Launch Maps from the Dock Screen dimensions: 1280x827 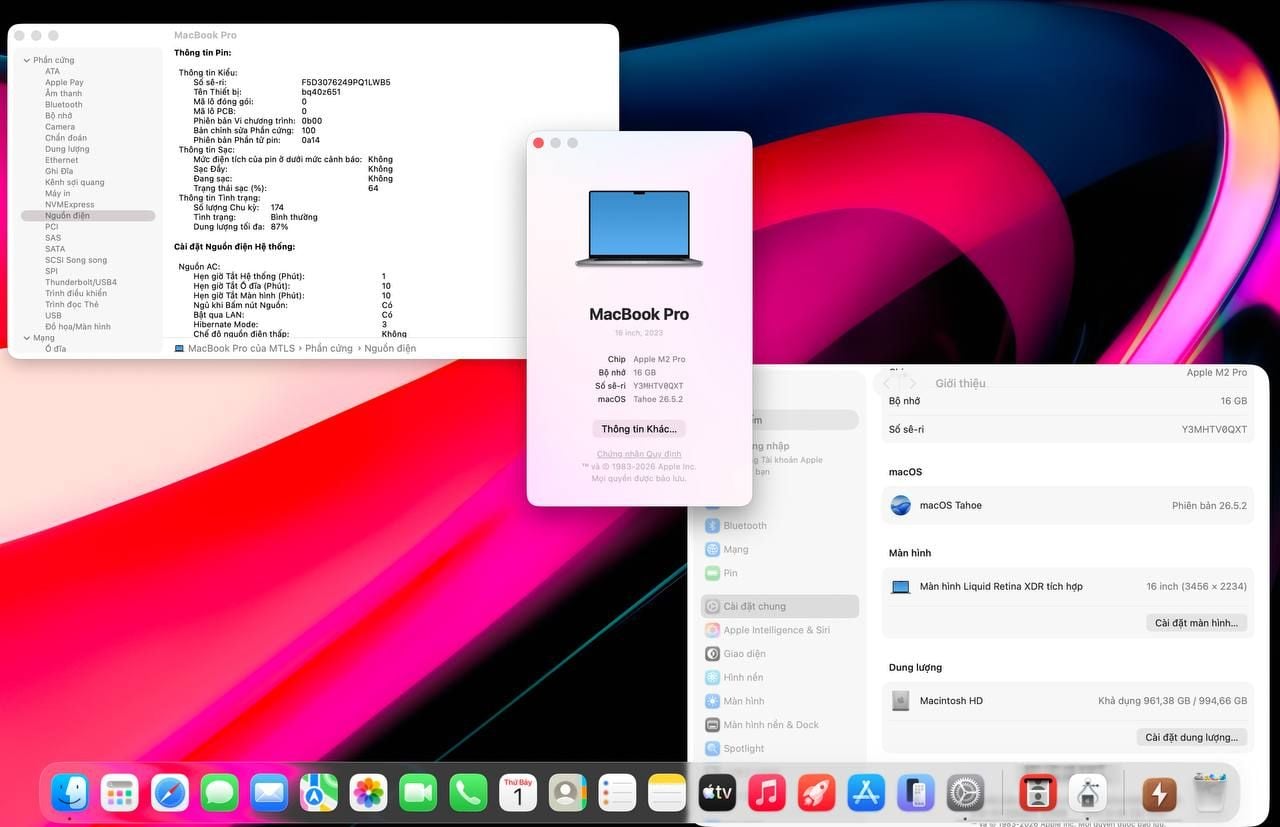[x=319, y=793]
